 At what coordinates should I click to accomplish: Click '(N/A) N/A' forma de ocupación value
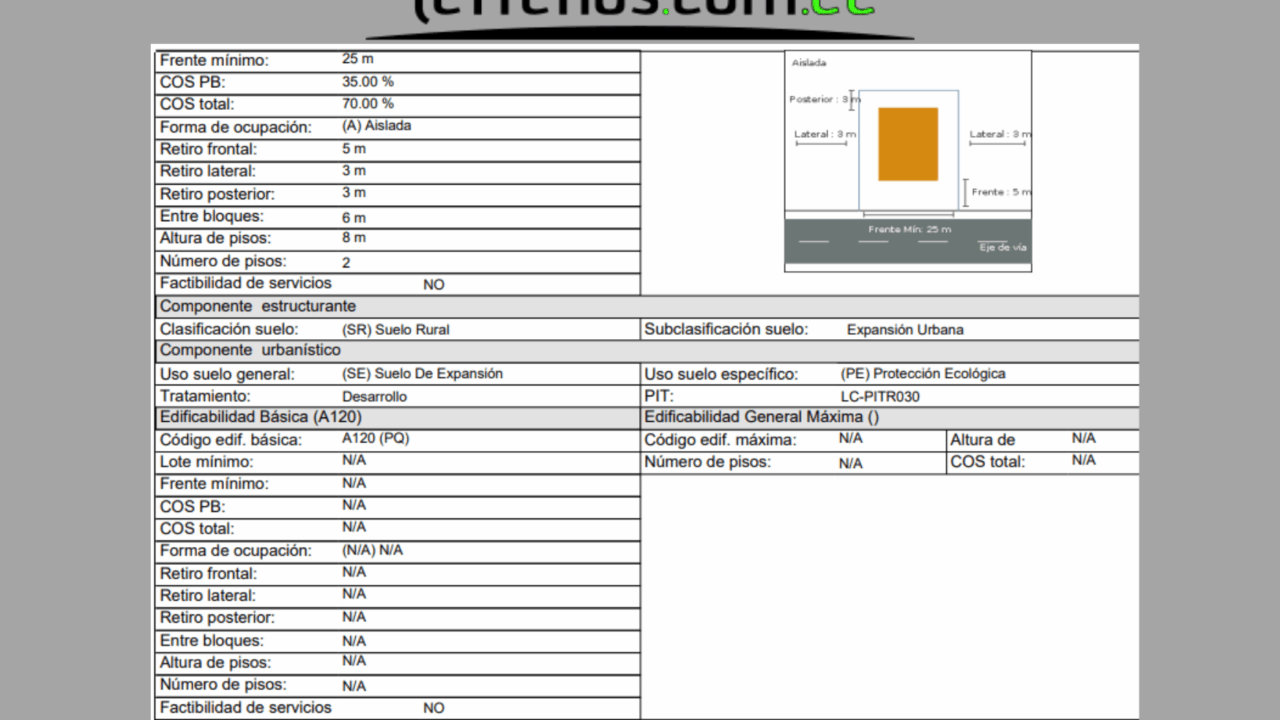click(372, 550)
